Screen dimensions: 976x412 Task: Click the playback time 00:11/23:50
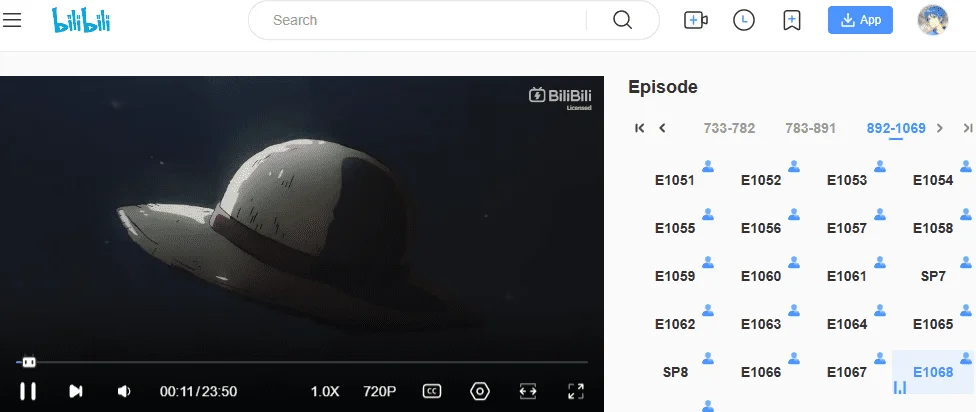(199, 391)
